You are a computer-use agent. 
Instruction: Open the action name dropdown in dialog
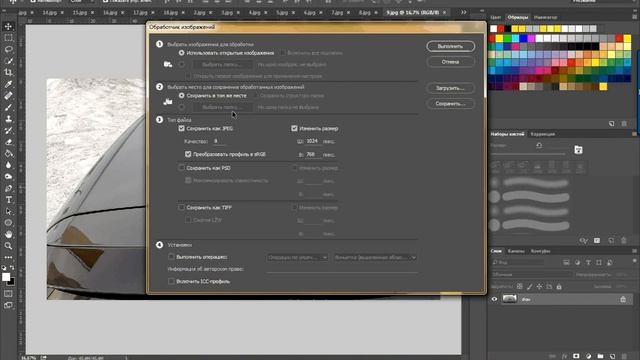pos(376,258)
